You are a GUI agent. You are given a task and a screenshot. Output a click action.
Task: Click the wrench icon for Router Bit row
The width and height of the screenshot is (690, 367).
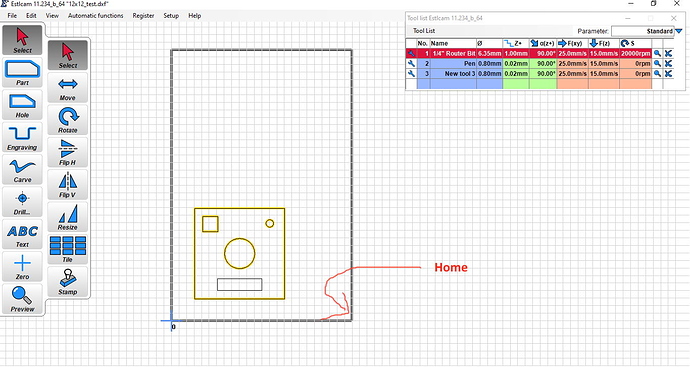tap(411, 53)
